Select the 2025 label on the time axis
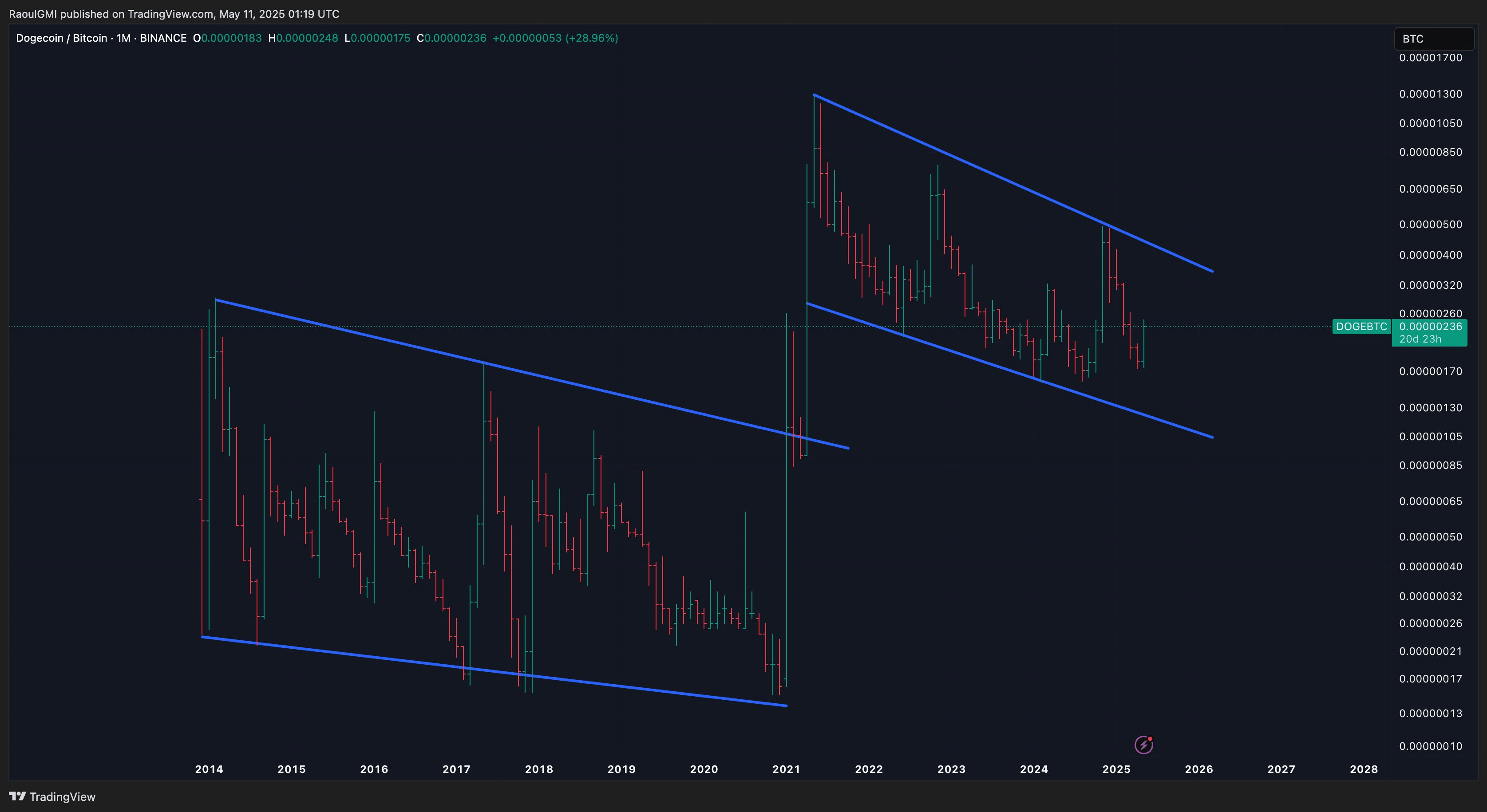 point(1116,769)
